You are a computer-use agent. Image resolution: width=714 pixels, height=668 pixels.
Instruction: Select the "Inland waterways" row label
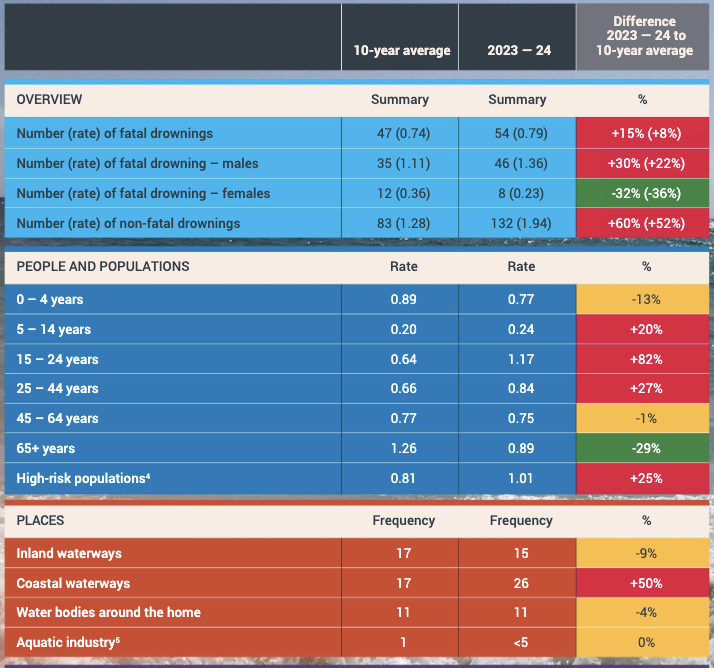click(x=69, y=553)
